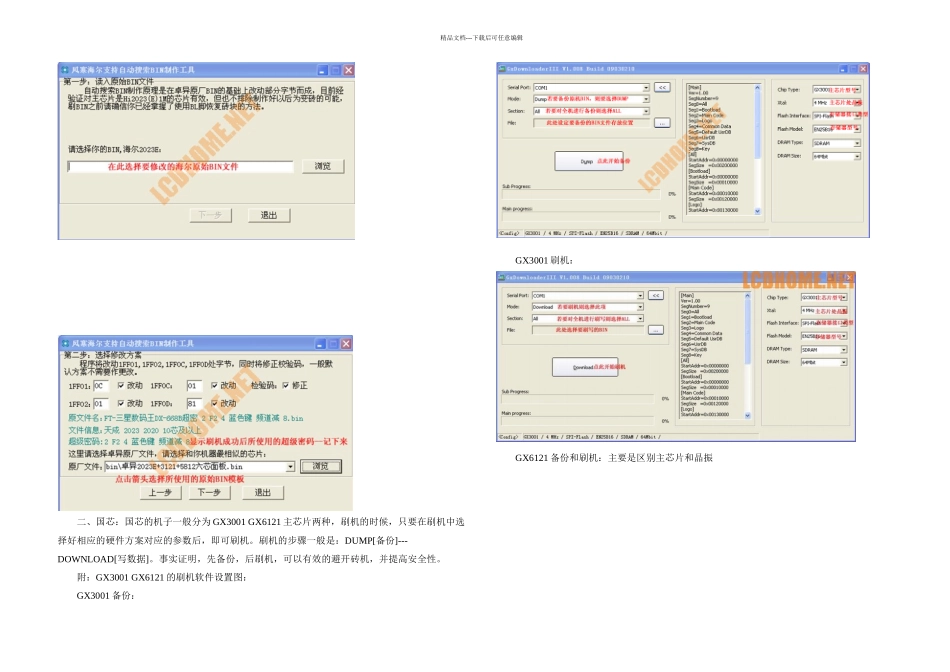Image resolution: width=950 pixels, height=672 pixels.
Task: Click the 1FF0C value field containing 01
Action: (x=194, y=386)
